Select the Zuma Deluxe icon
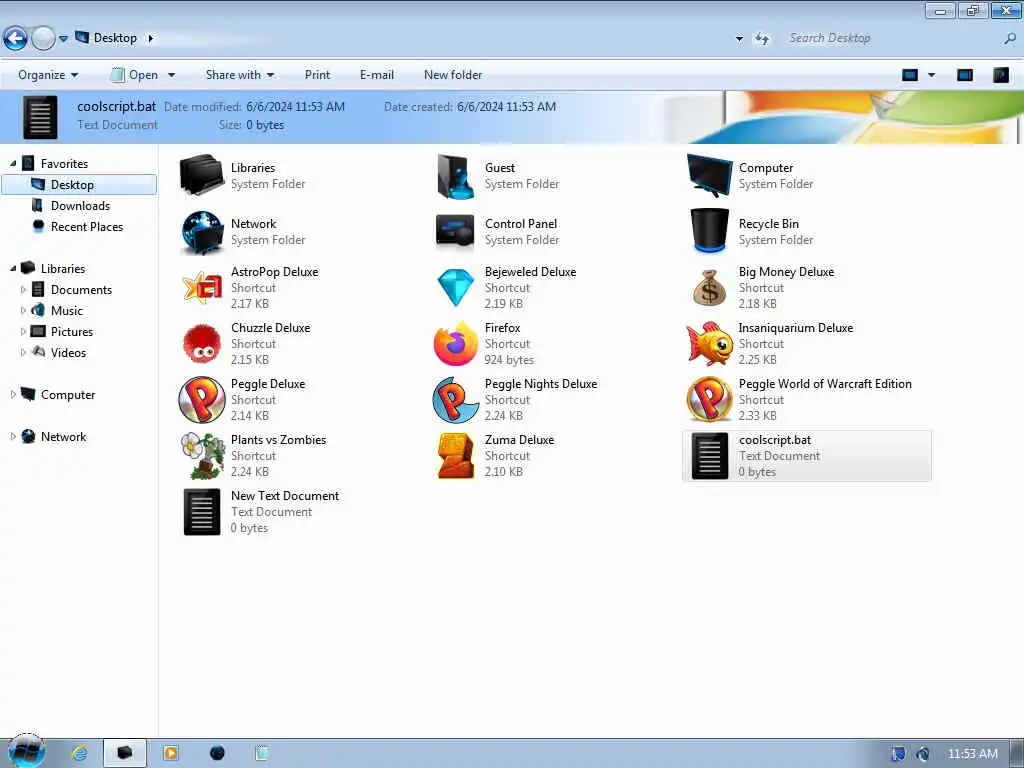Screen dimensions: 1024x768 [455, 456]
